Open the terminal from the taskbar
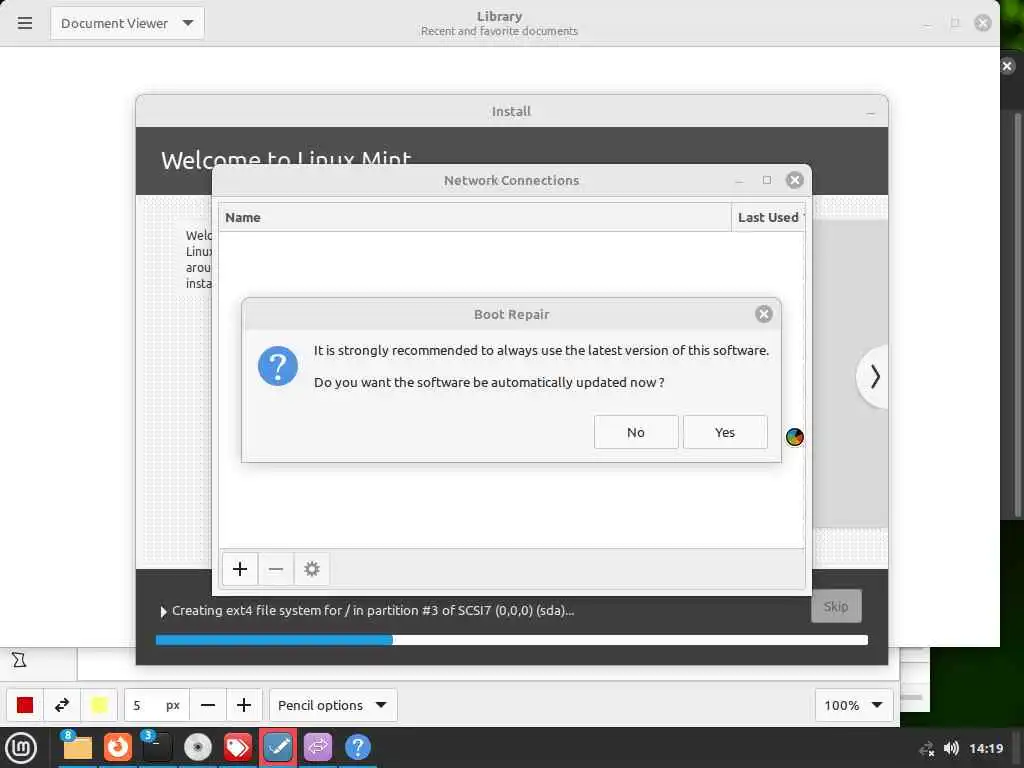Image resolution: width=1024 pixels, height=768 pixels. (x=157, y=748)
